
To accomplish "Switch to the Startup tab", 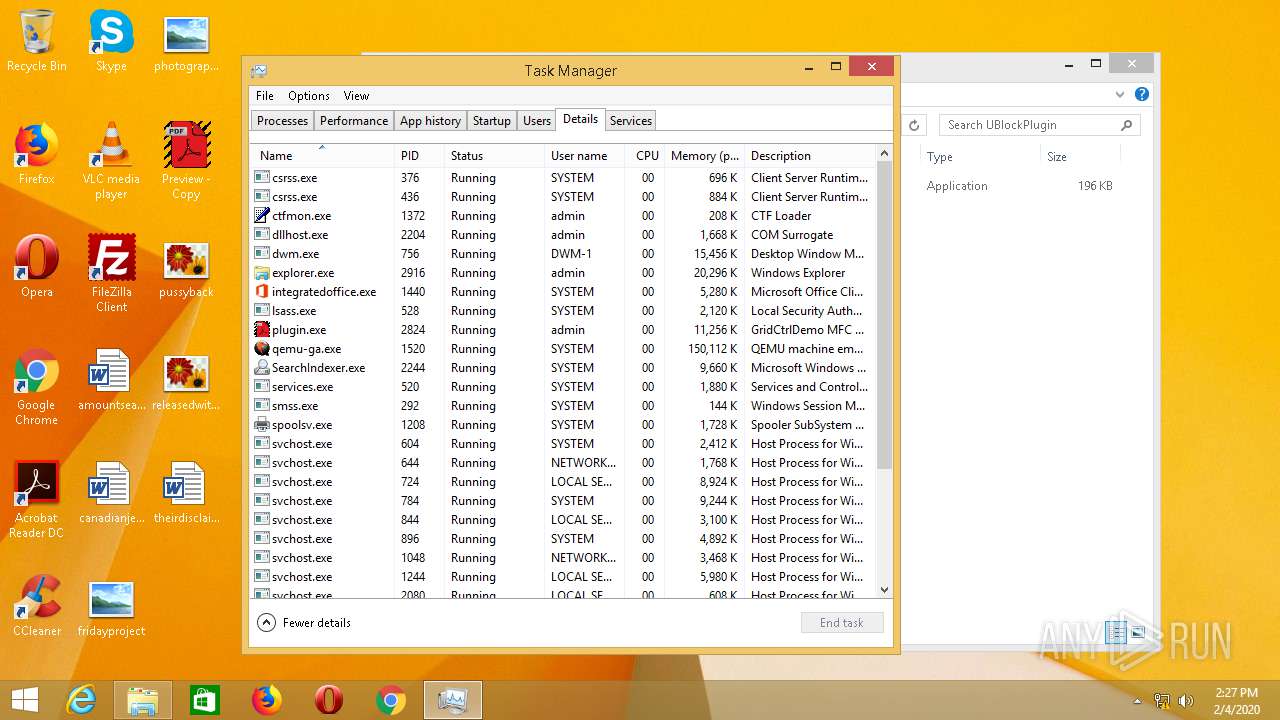I will [x=492, y=121].
